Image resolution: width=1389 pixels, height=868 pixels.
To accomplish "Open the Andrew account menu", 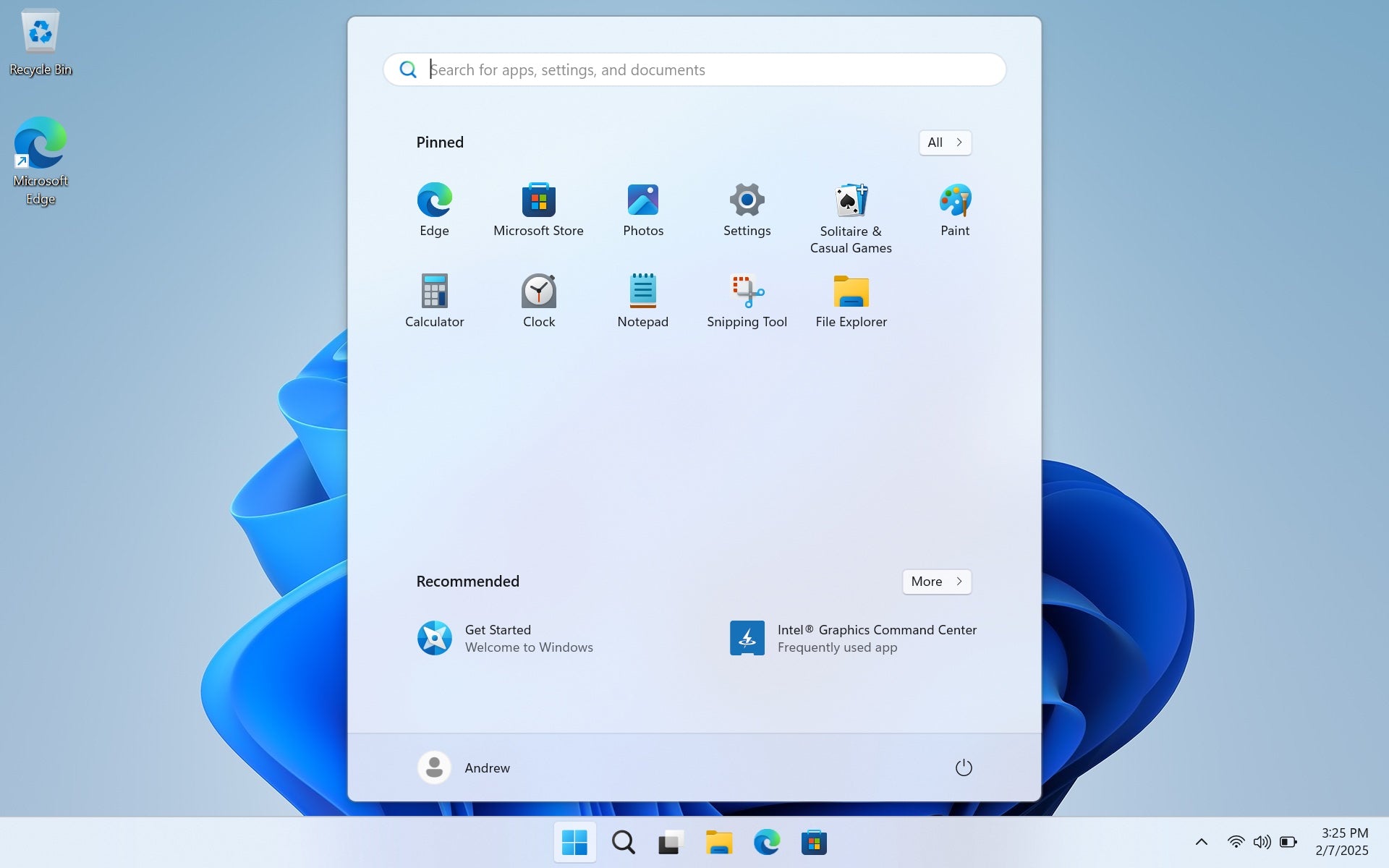I will click(463, 767).
